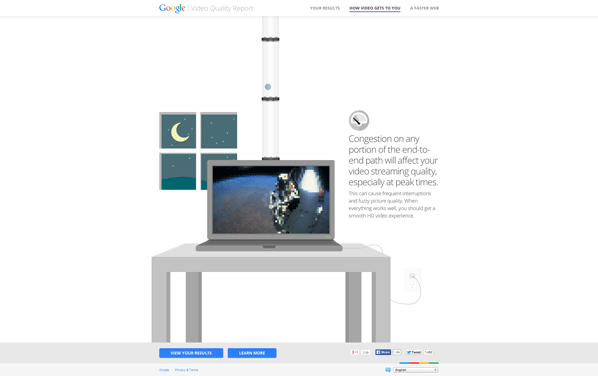Screen dimensions: 598x376
Task: Click the magnifier icon above Congestion text
Action: click(x=359, y=121)
